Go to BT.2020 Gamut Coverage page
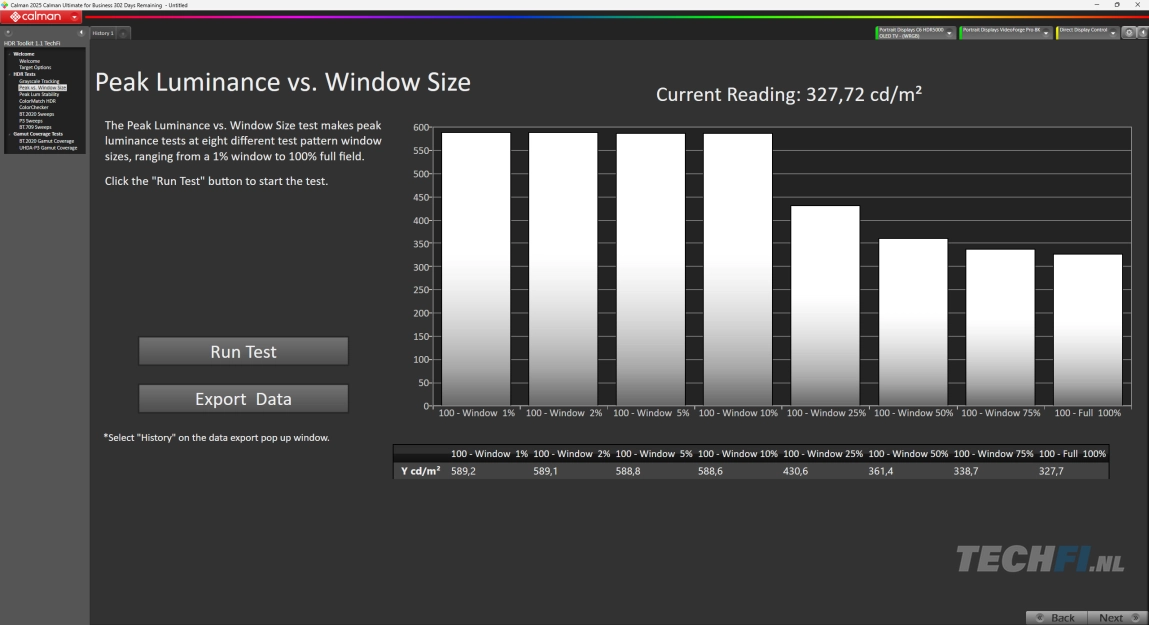1149x625 pixels. point(46,141)
